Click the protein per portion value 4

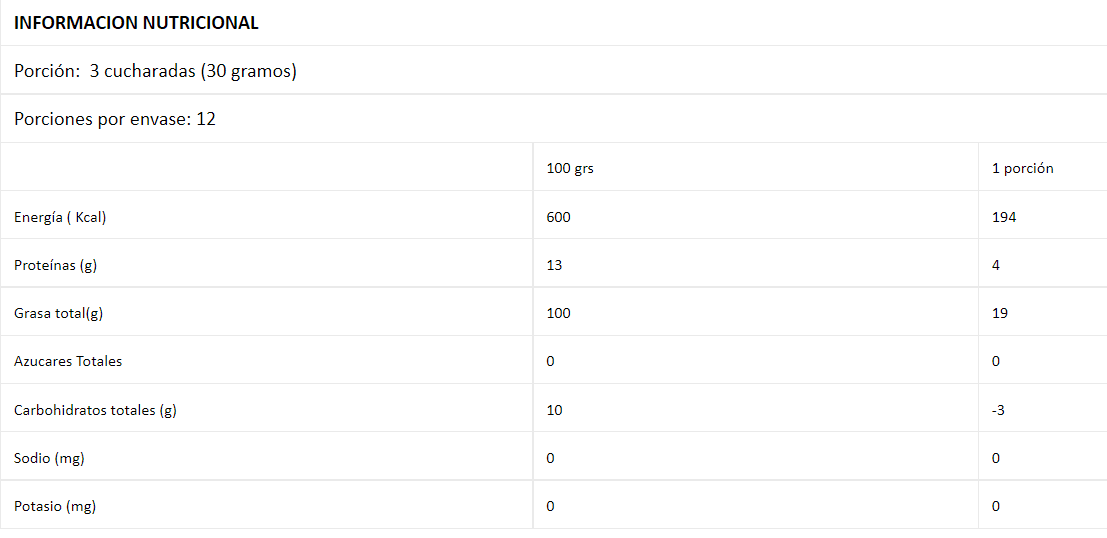coord(996,265)
